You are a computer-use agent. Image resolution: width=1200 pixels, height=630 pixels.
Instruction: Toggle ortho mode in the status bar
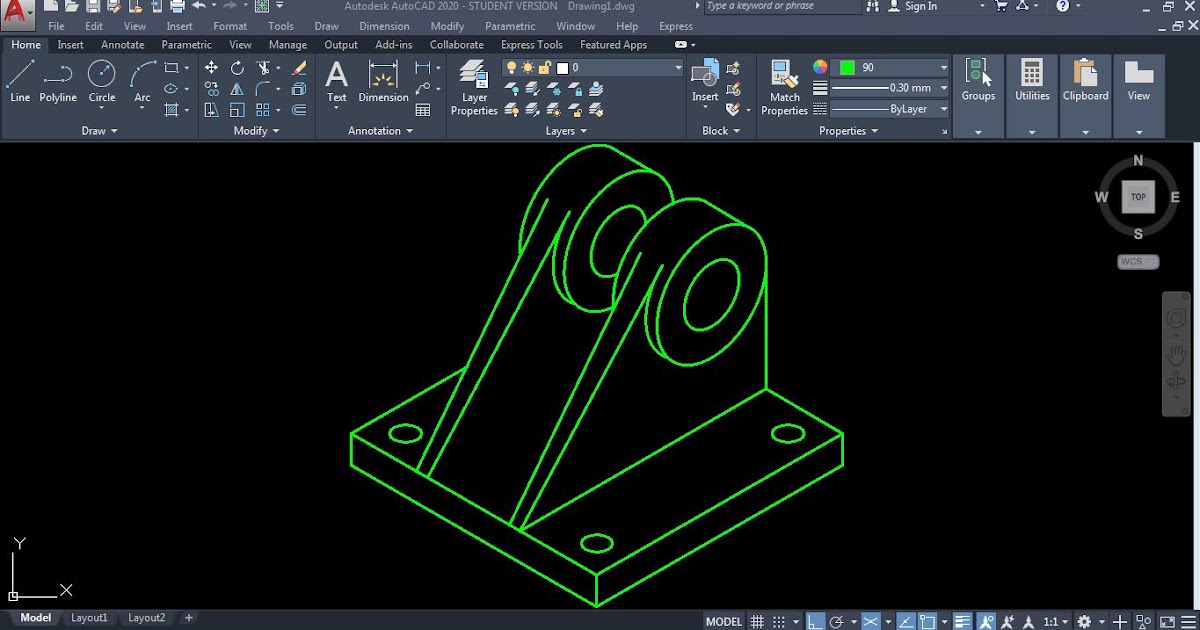[815, 620]
